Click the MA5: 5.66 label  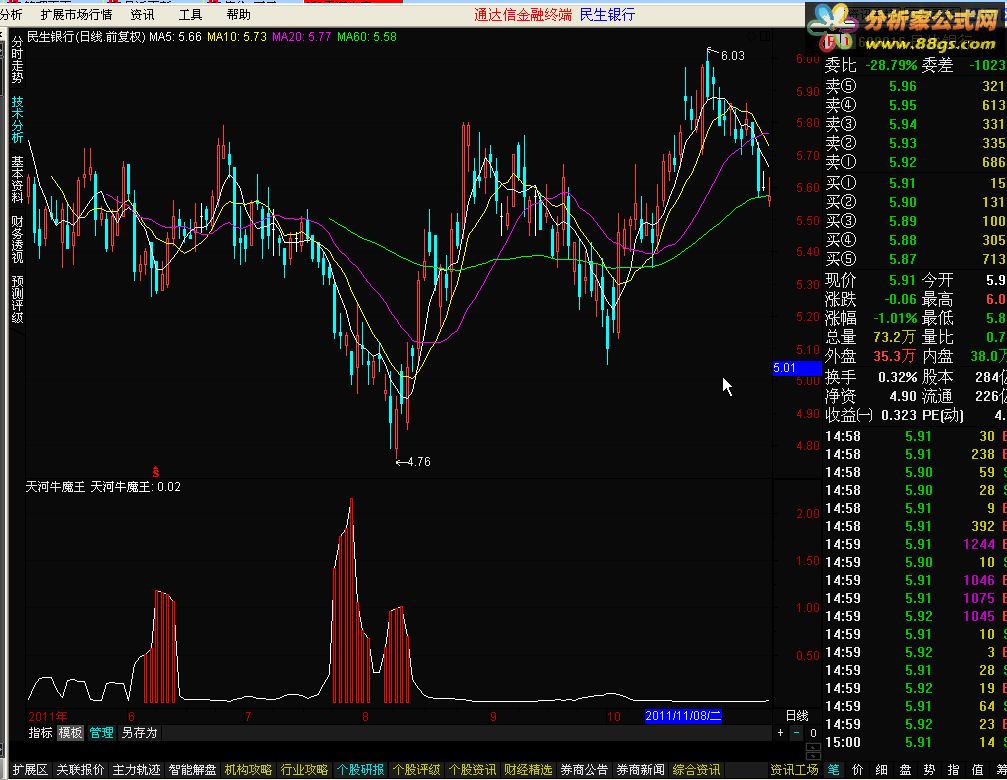(175, 37)
